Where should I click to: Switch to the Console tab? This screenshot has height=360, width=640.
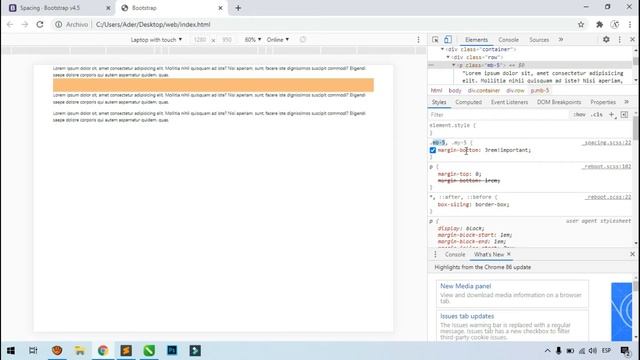[x=508, y=40]
